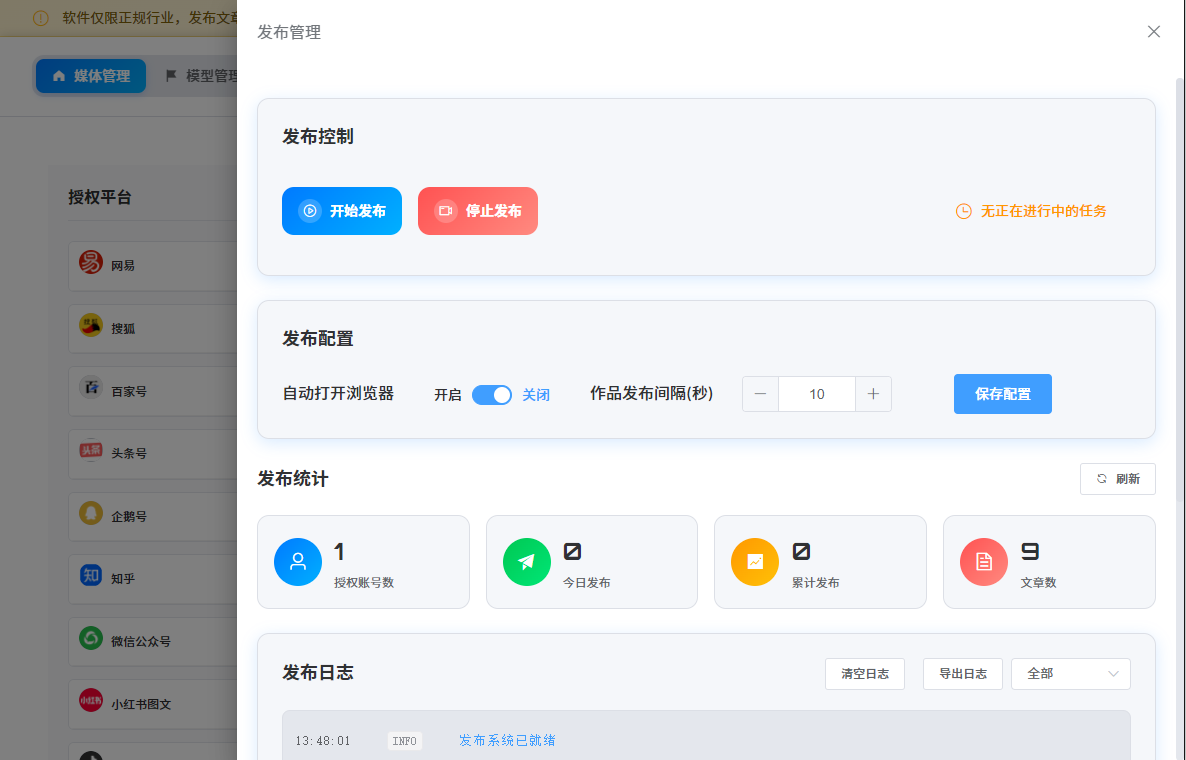
Task: Click the publish interval value field showing 10
Action: click(x=817, y=394)
